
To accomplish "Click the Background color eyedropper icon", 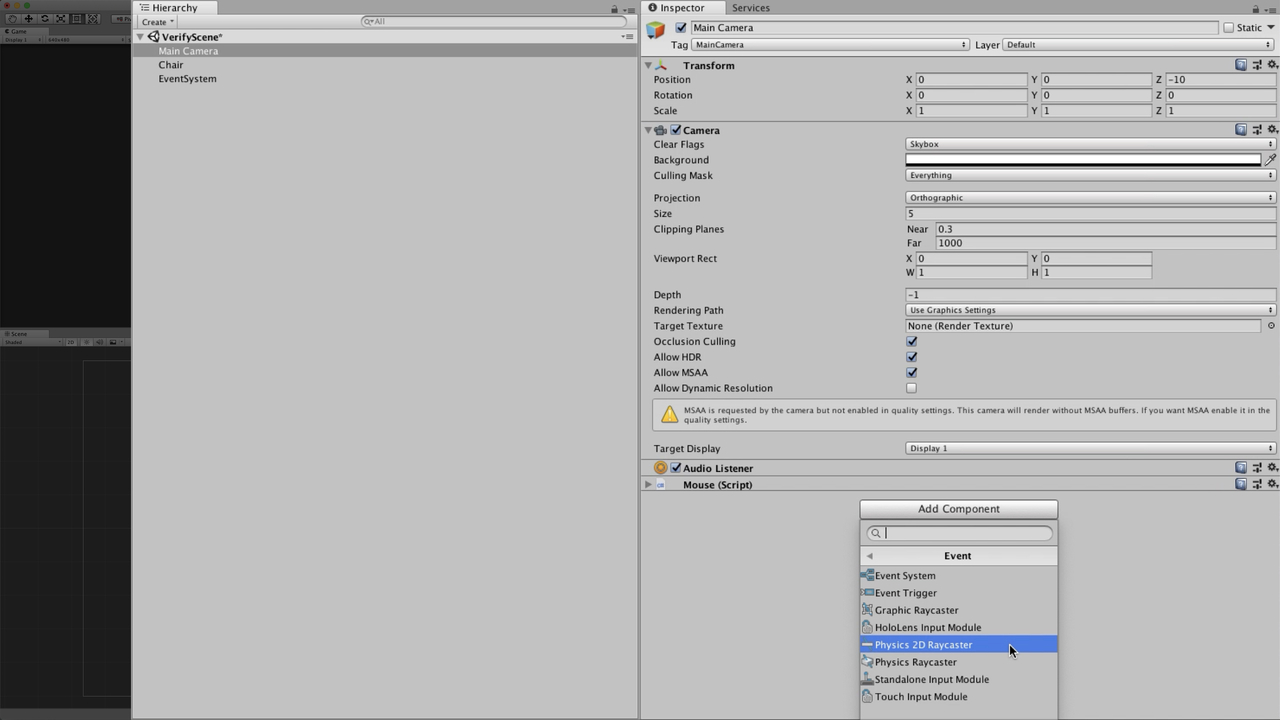I will (x=1270, y=160).
